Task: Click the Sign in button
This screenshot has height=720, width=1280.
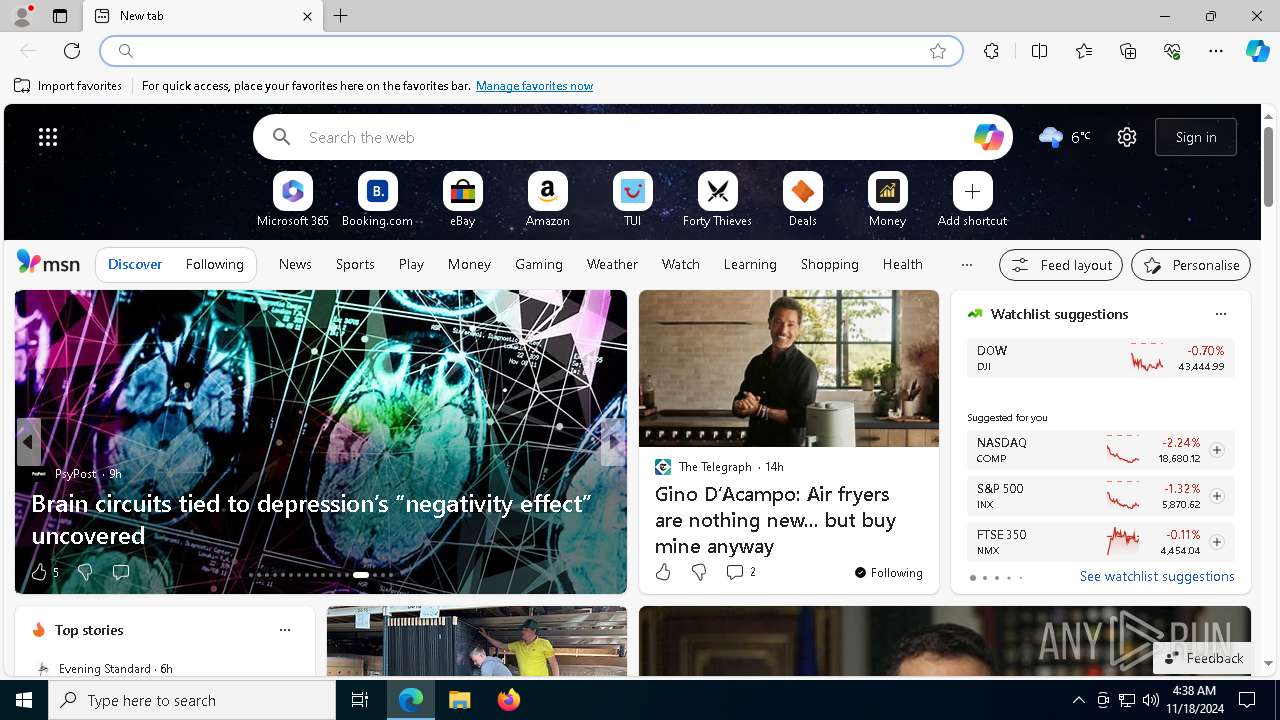Action: point(1196,137)
